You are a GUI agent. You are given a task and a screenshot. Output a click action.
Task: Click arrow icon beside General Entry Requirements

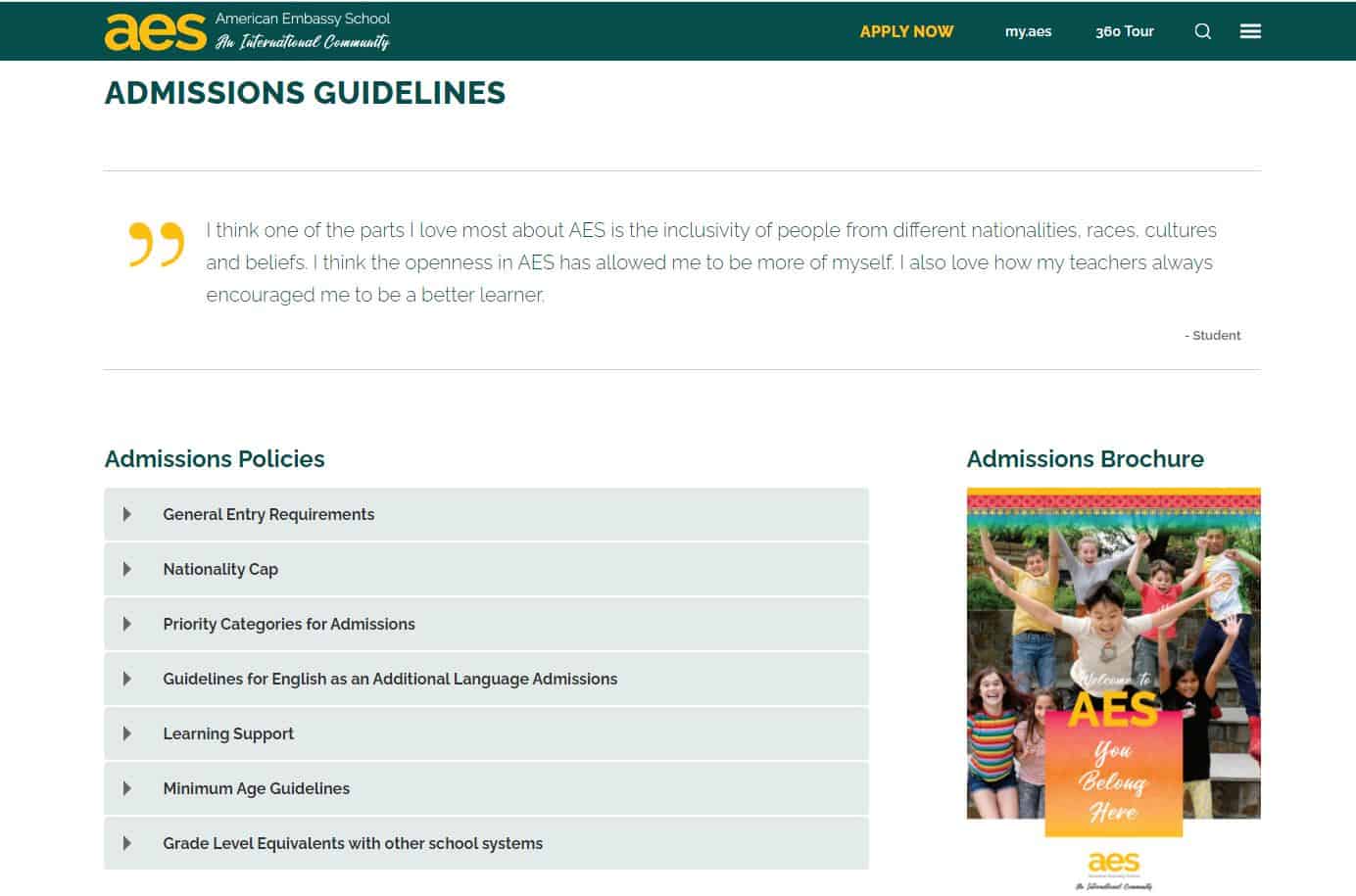127,514
